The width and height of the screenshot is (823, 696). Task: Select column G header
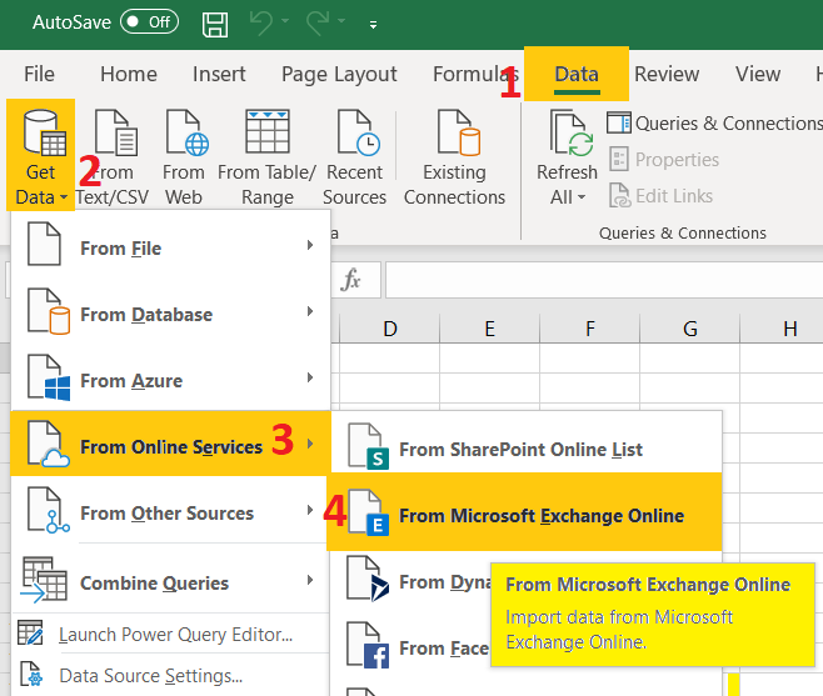tap(690, 329)
